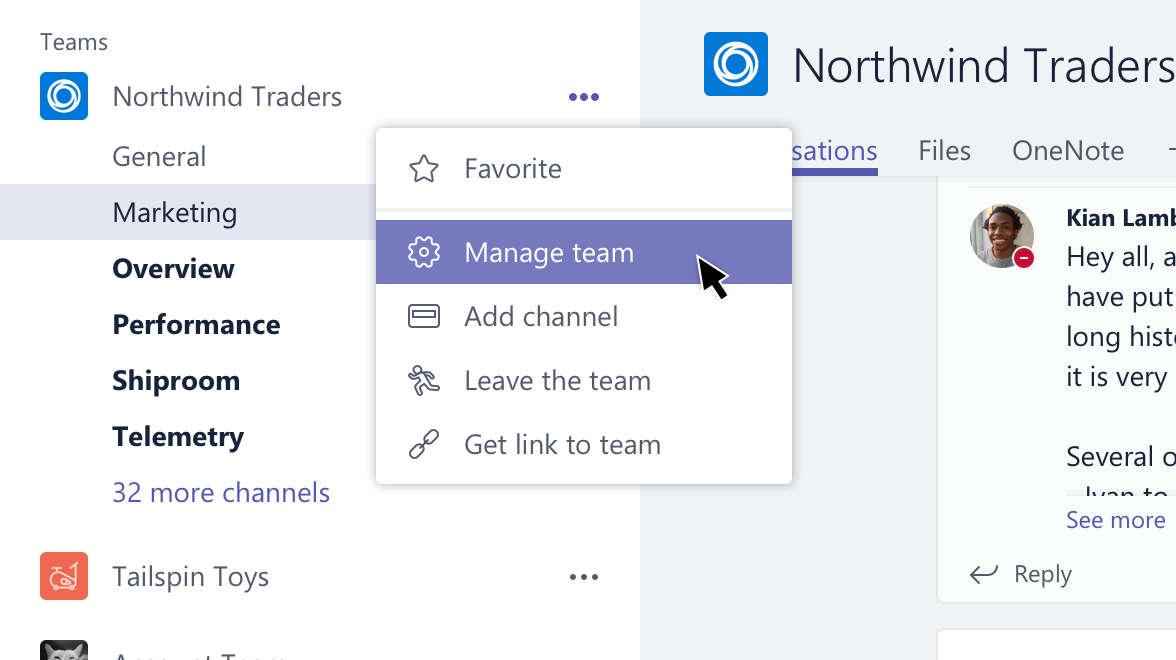Open more options for Northwind Traders
Viewport: 1176px width, 660px height.
point(583,96)
